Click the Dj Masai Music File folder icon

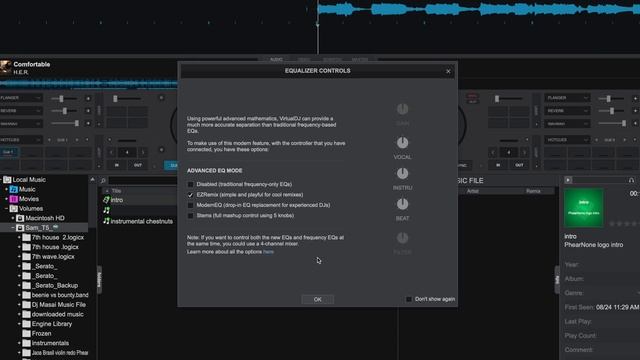pos(27,305)
